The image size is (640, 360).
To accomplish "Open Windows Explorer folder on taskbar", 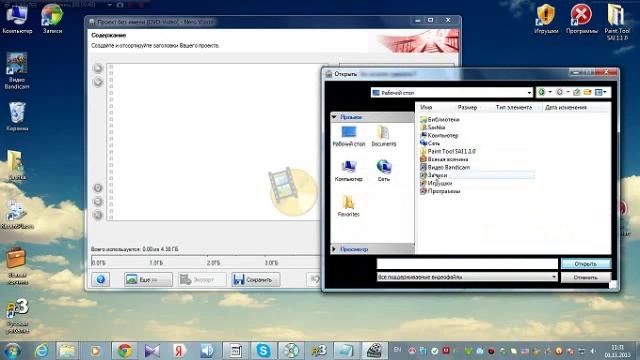I will tap(67, 351).
